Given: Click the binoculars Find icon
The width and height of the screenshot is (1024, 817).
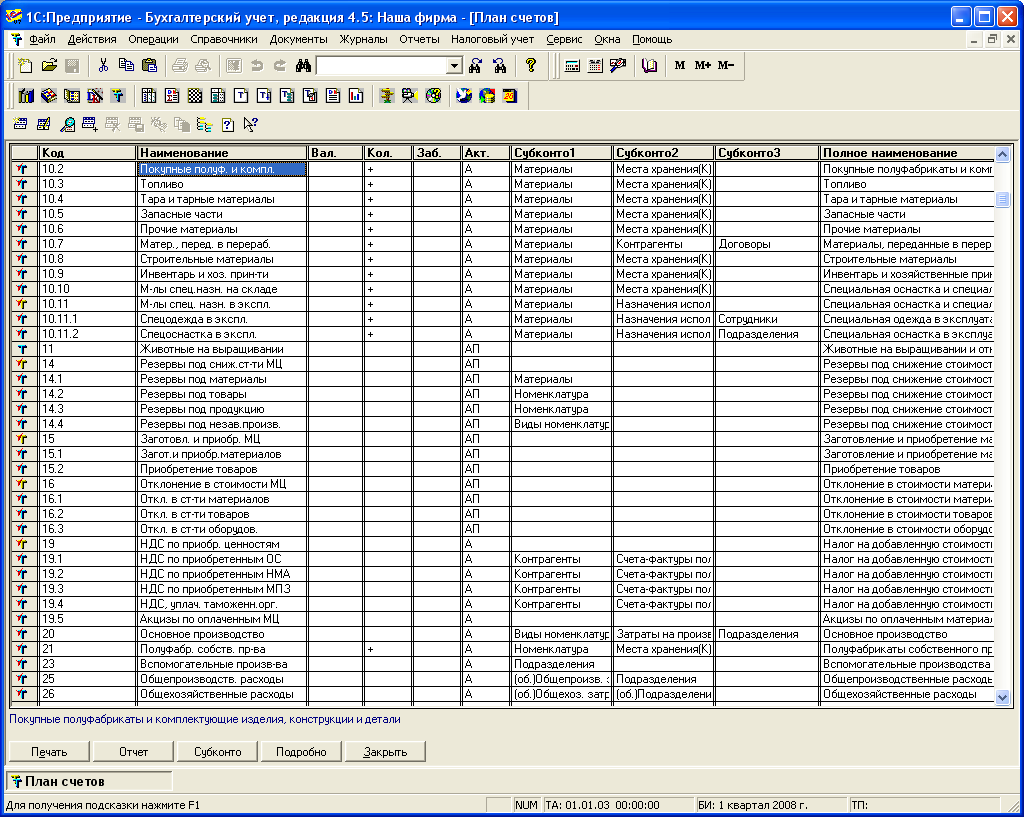Looking at the screenshot, I should click(303, 65).
